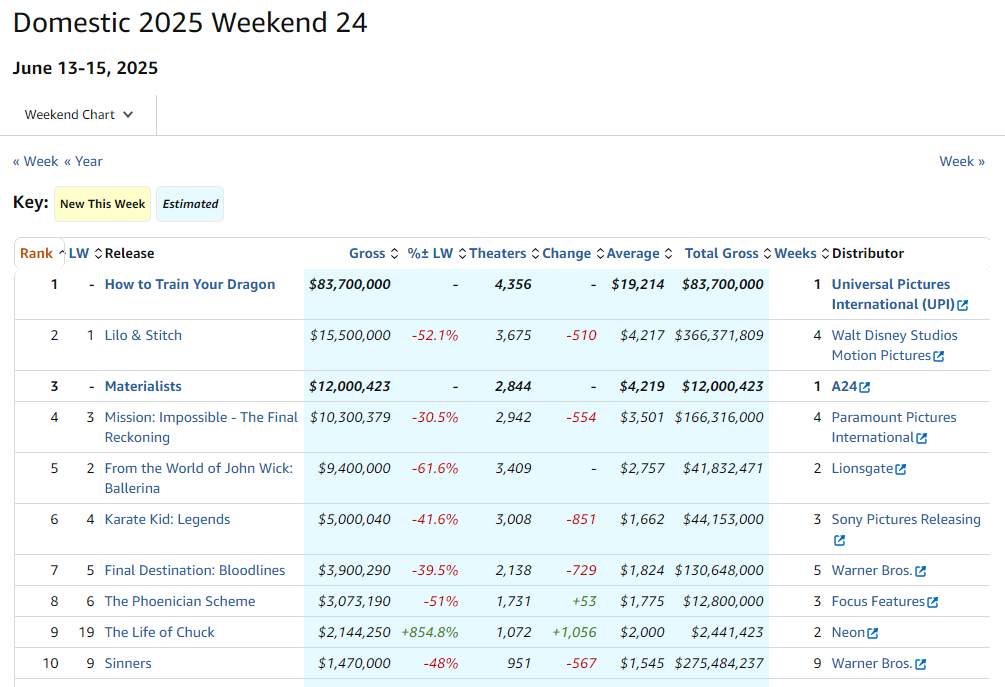The height and width of the screenshot is (687, 1005).
Task: Open Sony Pictures Releasing distributor link
Action: click(x=906, y=519)
